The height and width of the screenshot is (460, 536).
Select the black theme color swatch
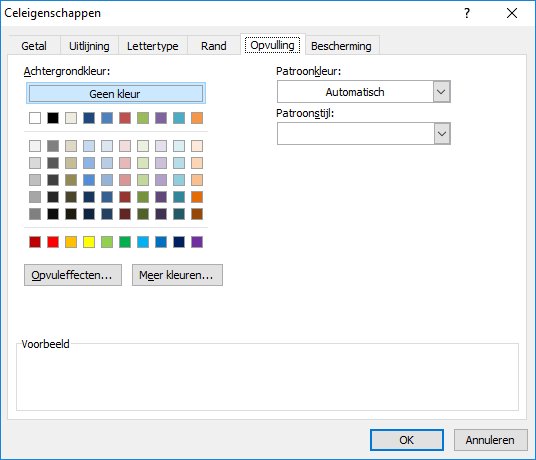click(53, 118)
